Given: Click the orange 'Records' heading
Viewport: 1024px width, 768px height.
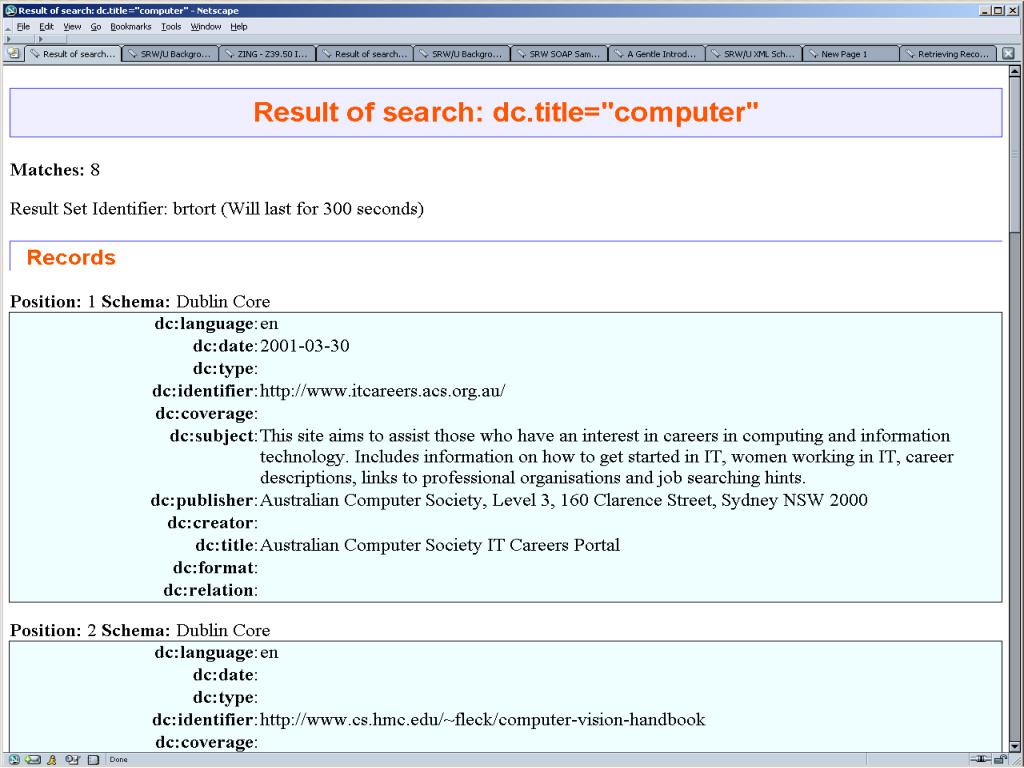Looking at the screenshot, I should [x=71, y=257].
